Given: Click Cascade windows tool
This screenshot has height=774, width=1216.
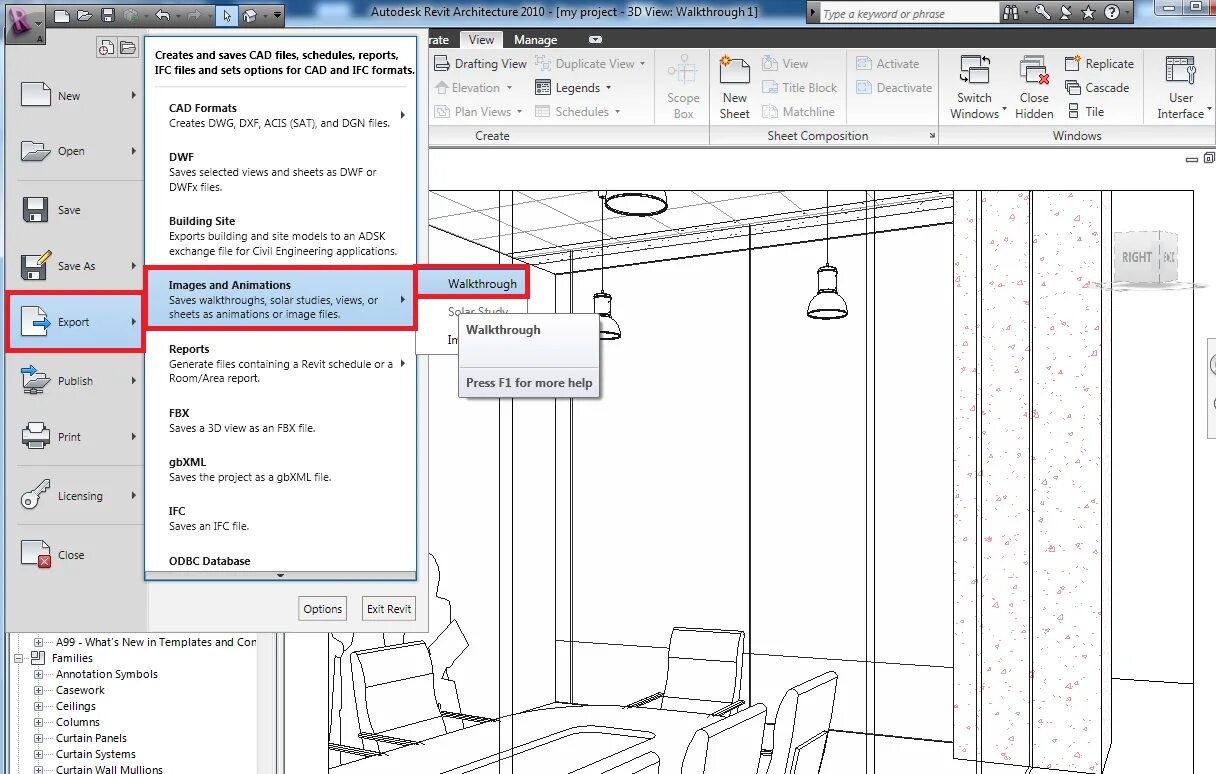Looking at the screenshot, I should click(1097, 88).
